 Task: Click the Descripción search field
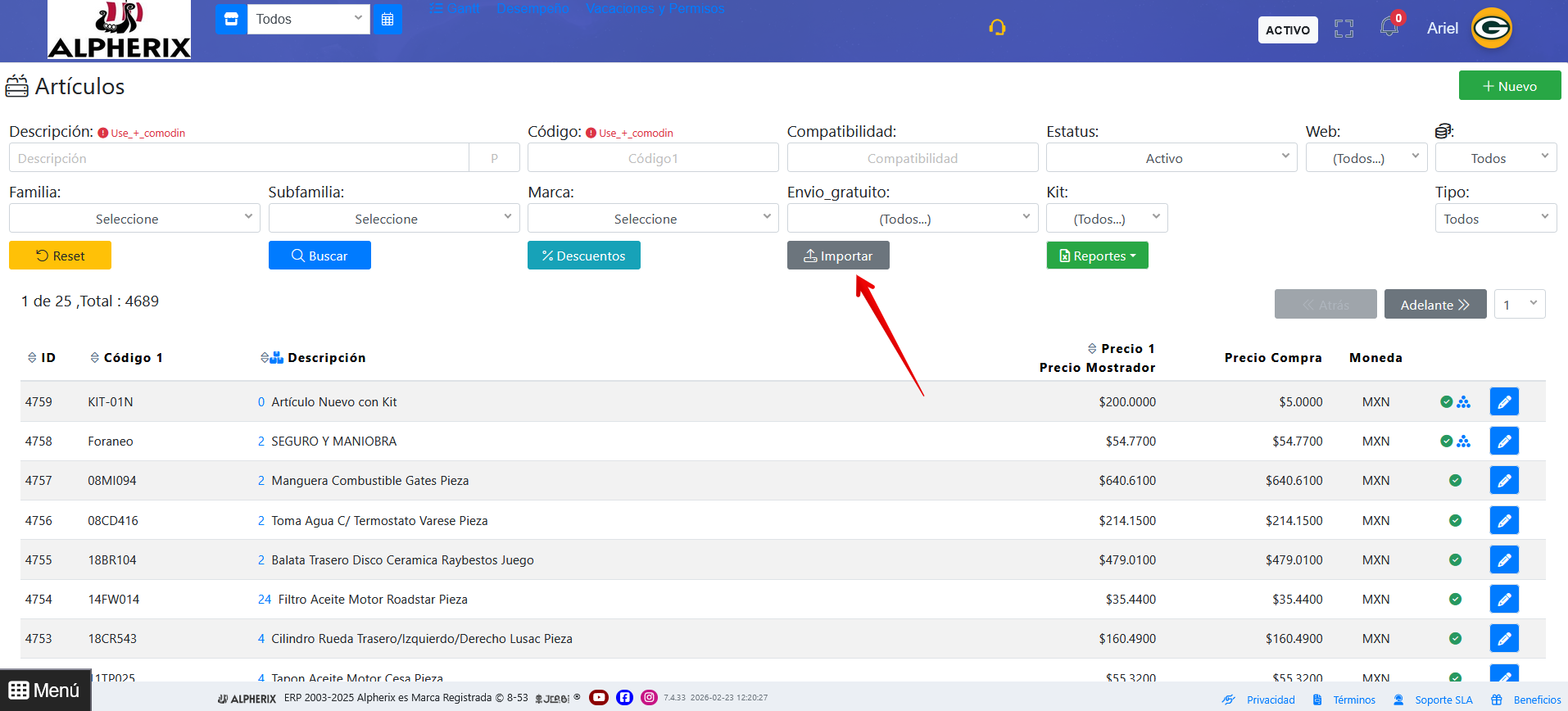238,158
